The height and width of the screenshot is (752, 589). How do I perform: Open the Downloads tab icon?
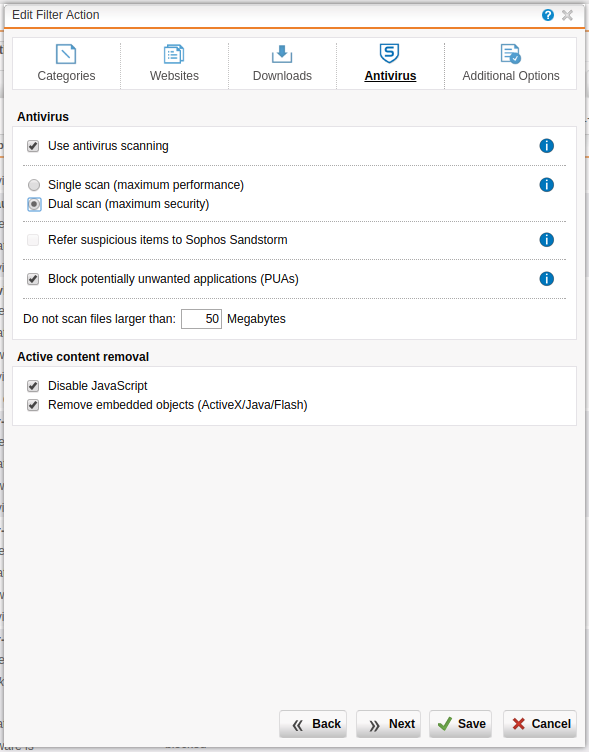tap(282, 54)
